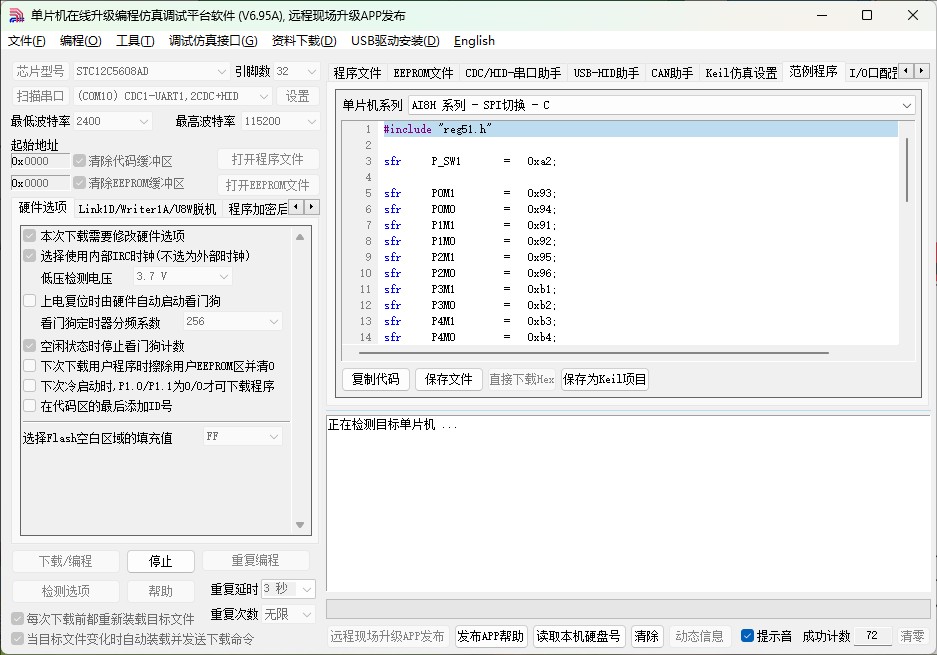Open 编程(O) menu
The image size is (937, 655).
pos(81,41)
